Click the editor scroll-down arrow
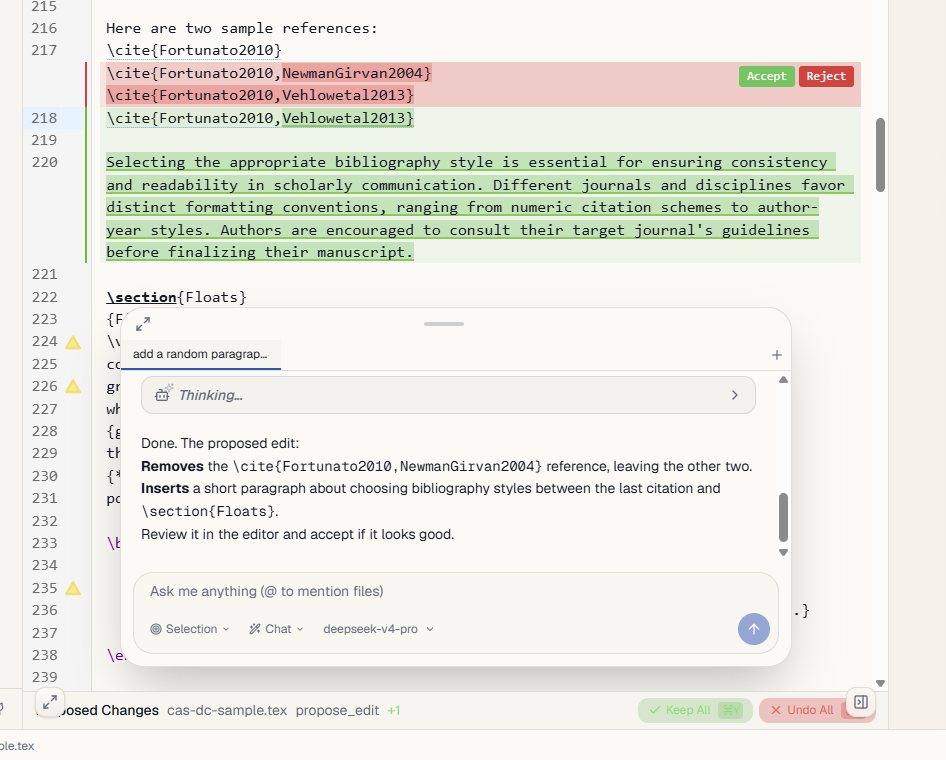The height and width of the screenshot is (760, 946). coord(880,683)
